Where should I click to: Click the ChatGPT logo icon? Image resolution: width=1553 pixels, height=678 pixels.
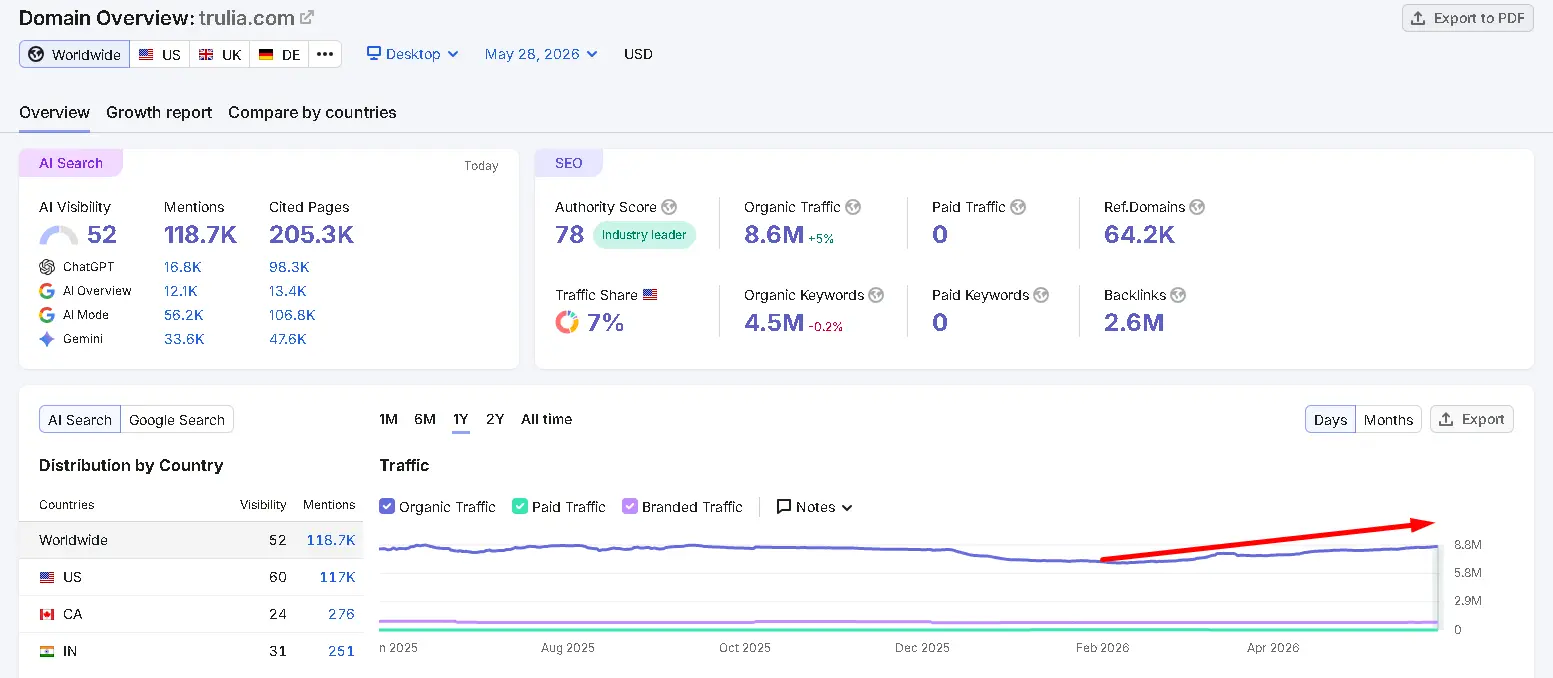pos(46,267)
